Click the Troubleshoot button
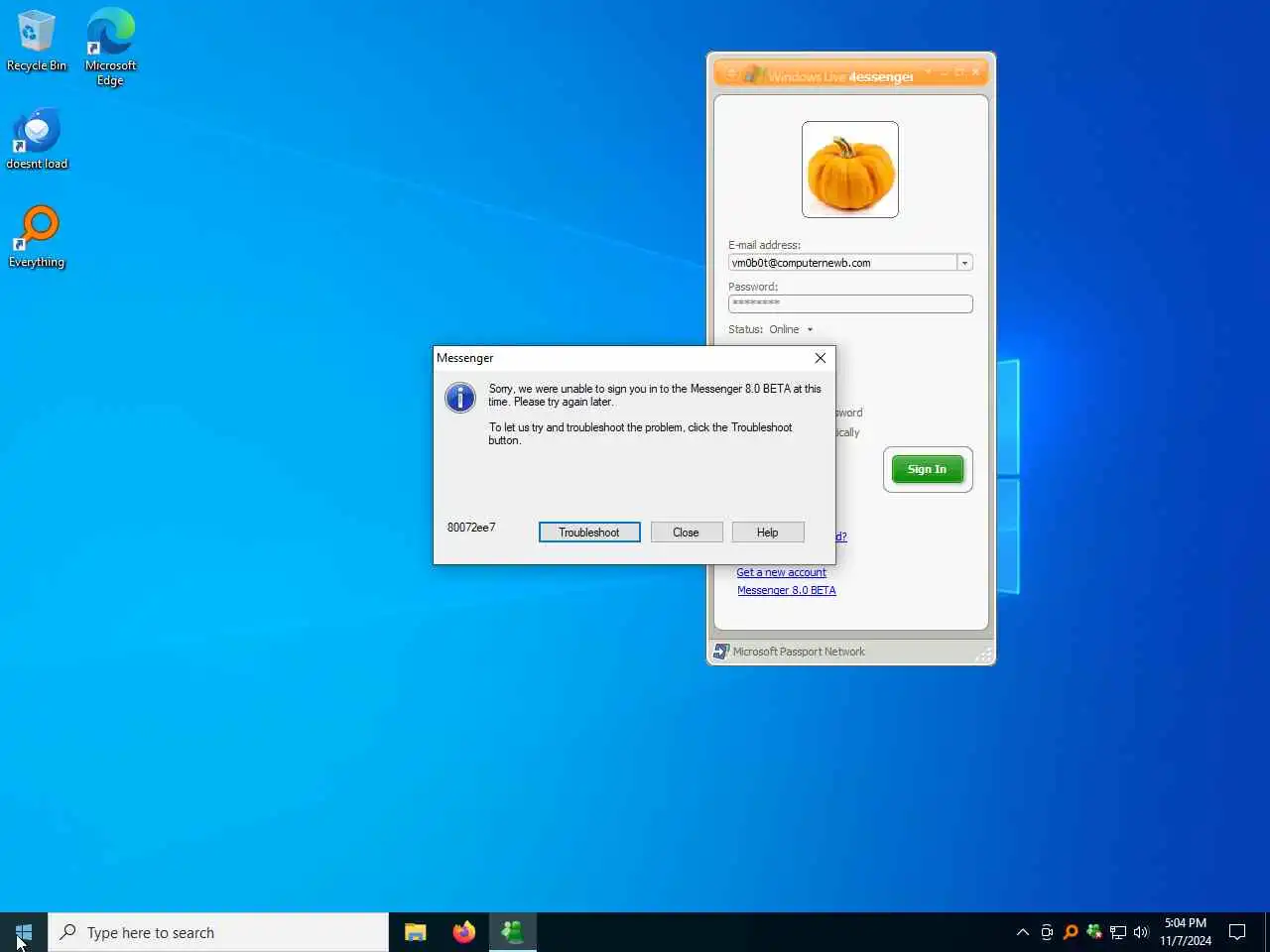This screenshot has height=952, width=1270. point(589,533)
